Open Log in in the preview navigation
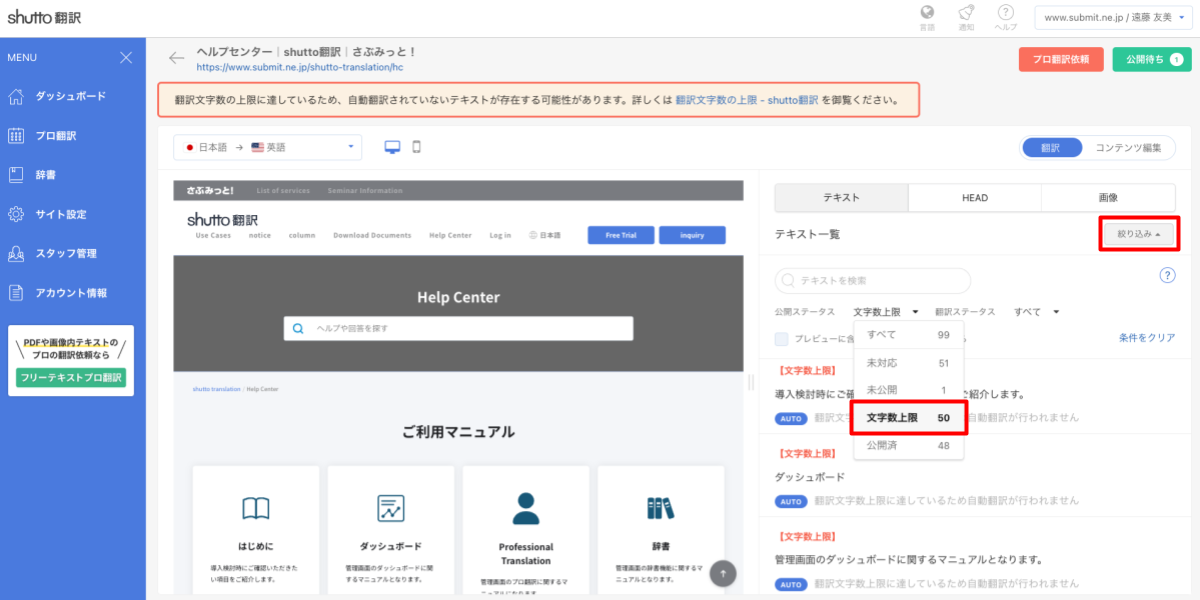Screen dimensions: 1200x600 click(500, 236)
